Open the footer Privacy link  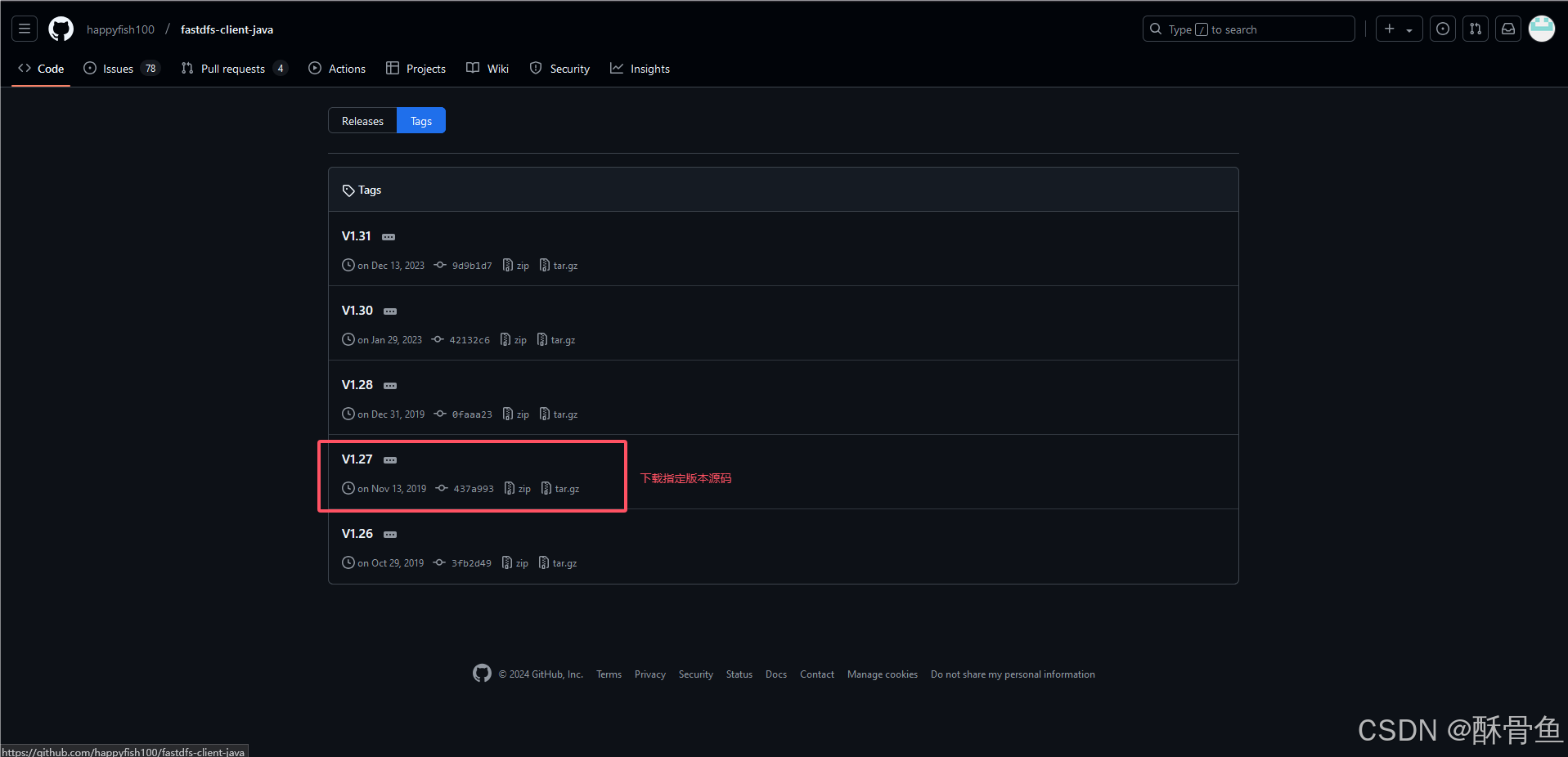click(x=650, y=674)
